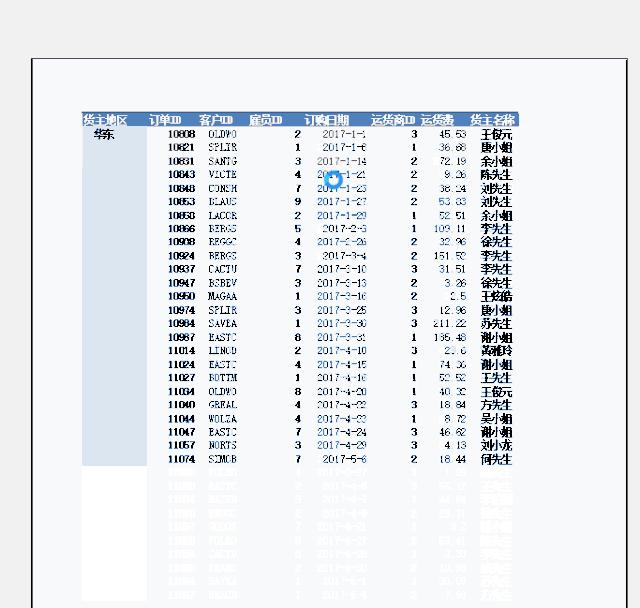Select order ID 10843
This screenshot has height=608, width=640.
182,175
